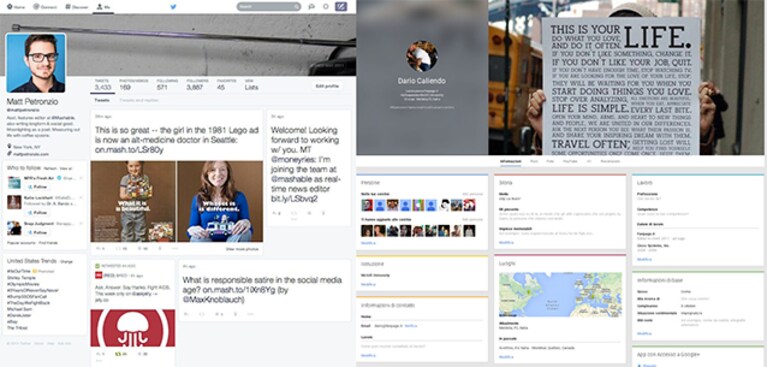Favorite the responsible satire tweet
The height and width of the screenshot is (367, 767).
217,313
